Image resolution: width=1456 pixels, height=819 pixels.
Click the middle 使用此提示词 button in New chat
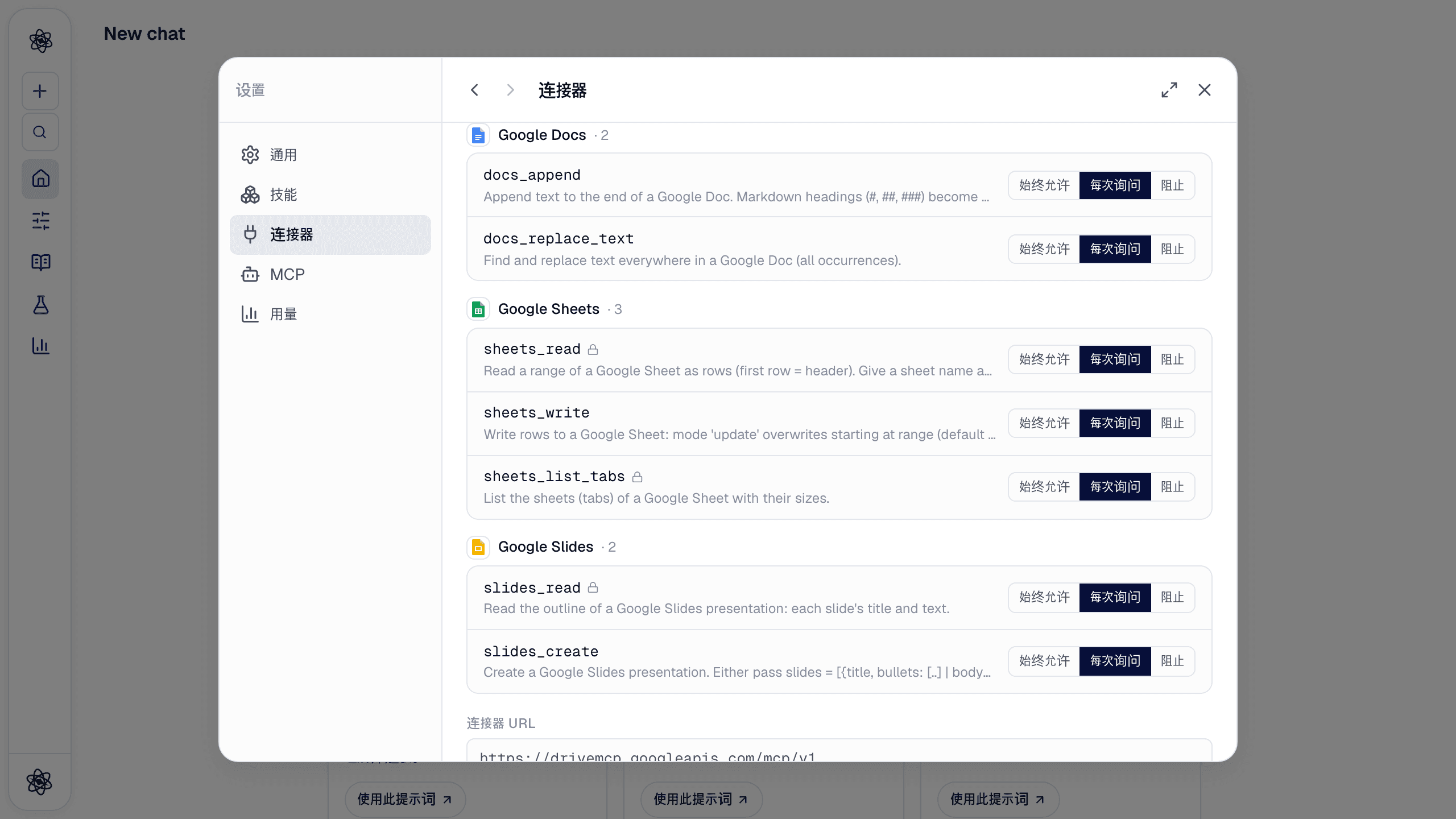coord(701,800)
